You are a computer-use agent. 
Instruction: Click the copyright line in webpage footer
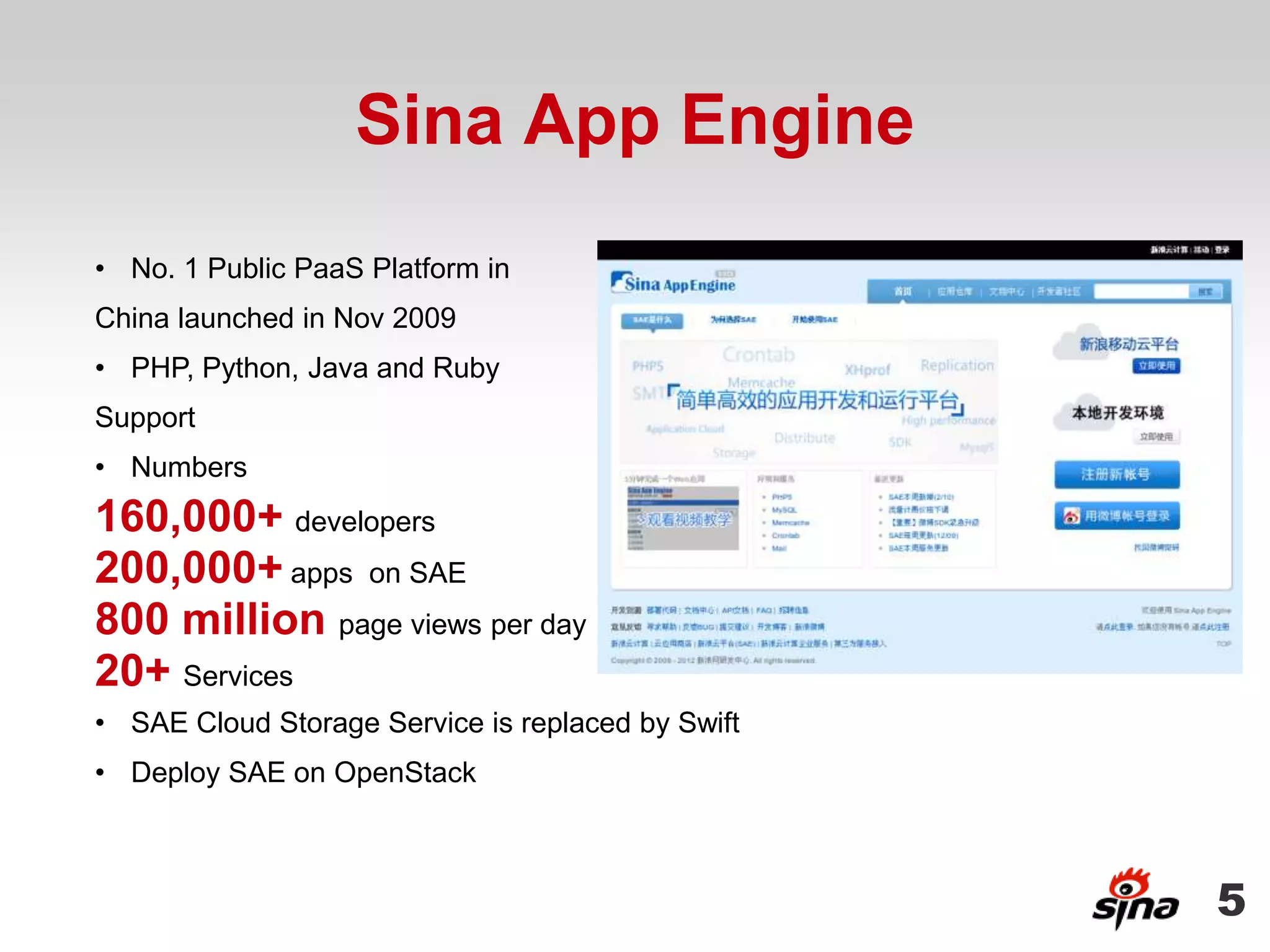tap(713, 661)
